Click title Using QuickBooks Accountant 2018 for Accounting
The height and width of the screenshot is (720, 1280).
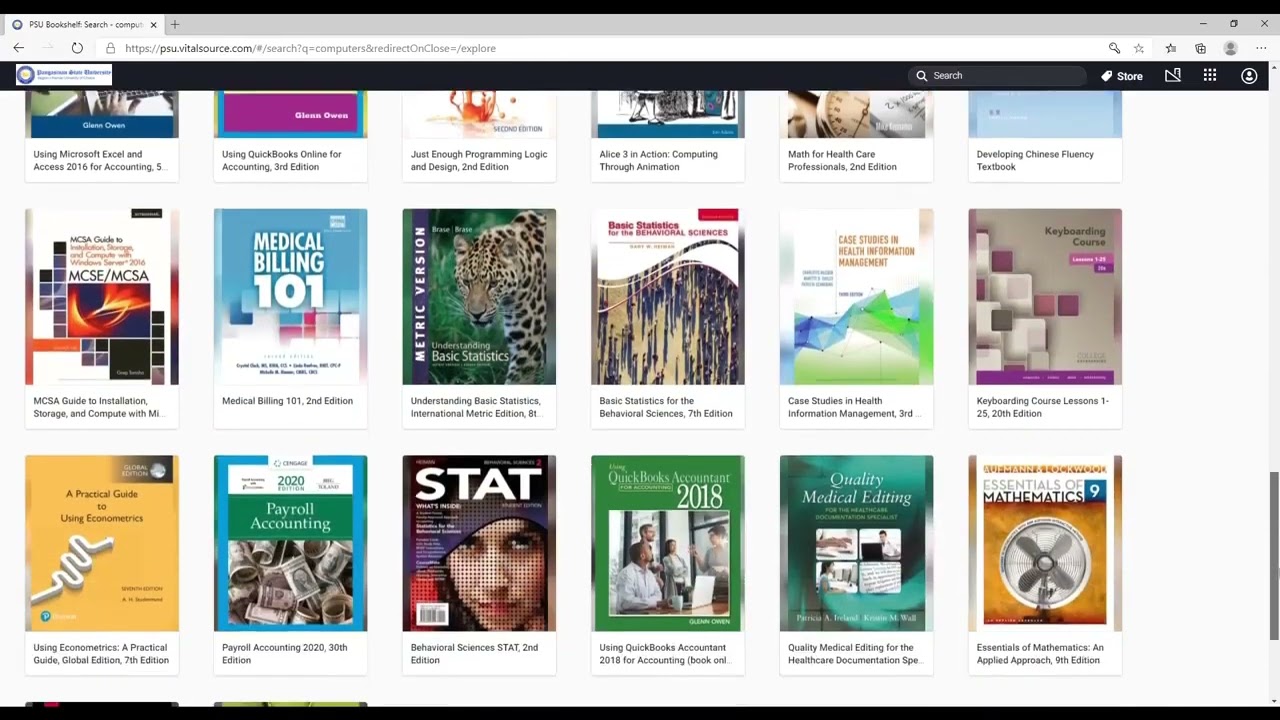pyautogui.click(x=665, y=654)
